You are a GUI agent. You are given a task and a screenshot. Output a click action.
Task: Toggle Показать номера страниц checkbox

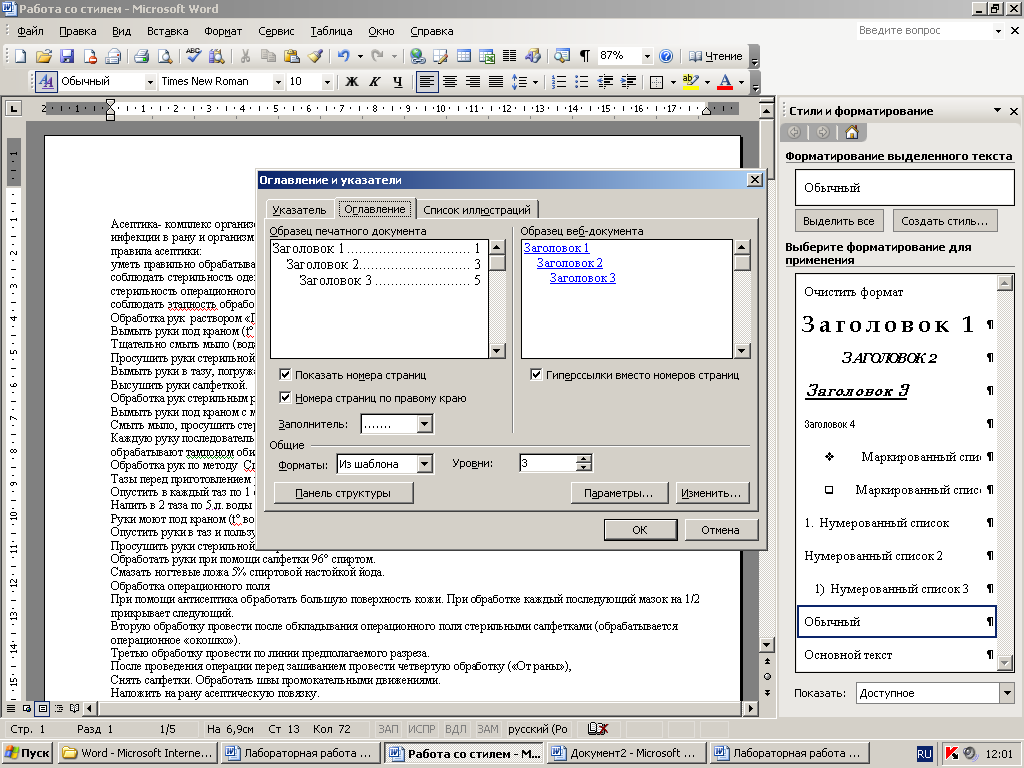[x=285, y=374]
